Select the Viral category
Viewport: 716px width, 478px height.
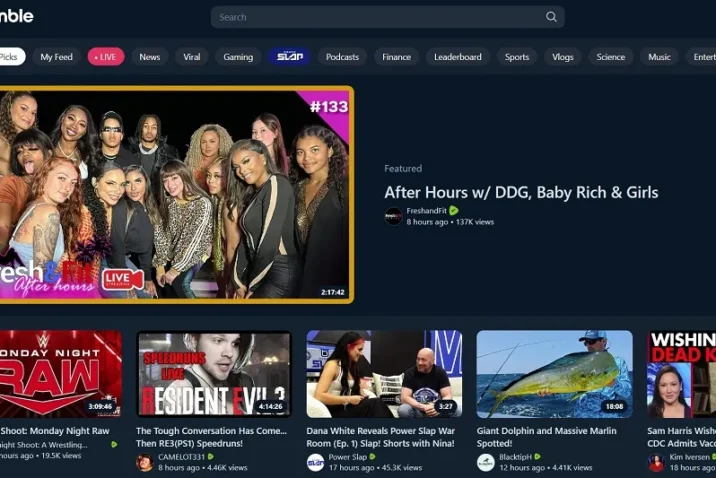[x=192, y=57]
